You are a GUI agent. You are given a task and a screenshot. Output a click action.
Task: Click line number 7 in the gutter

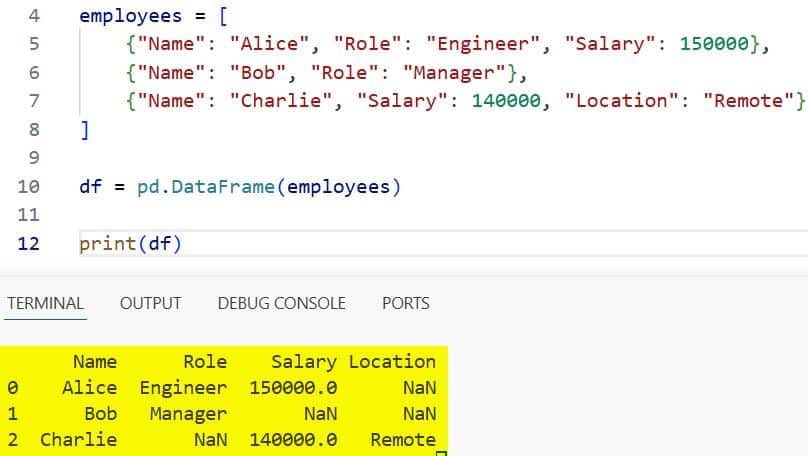coord(34,101)
